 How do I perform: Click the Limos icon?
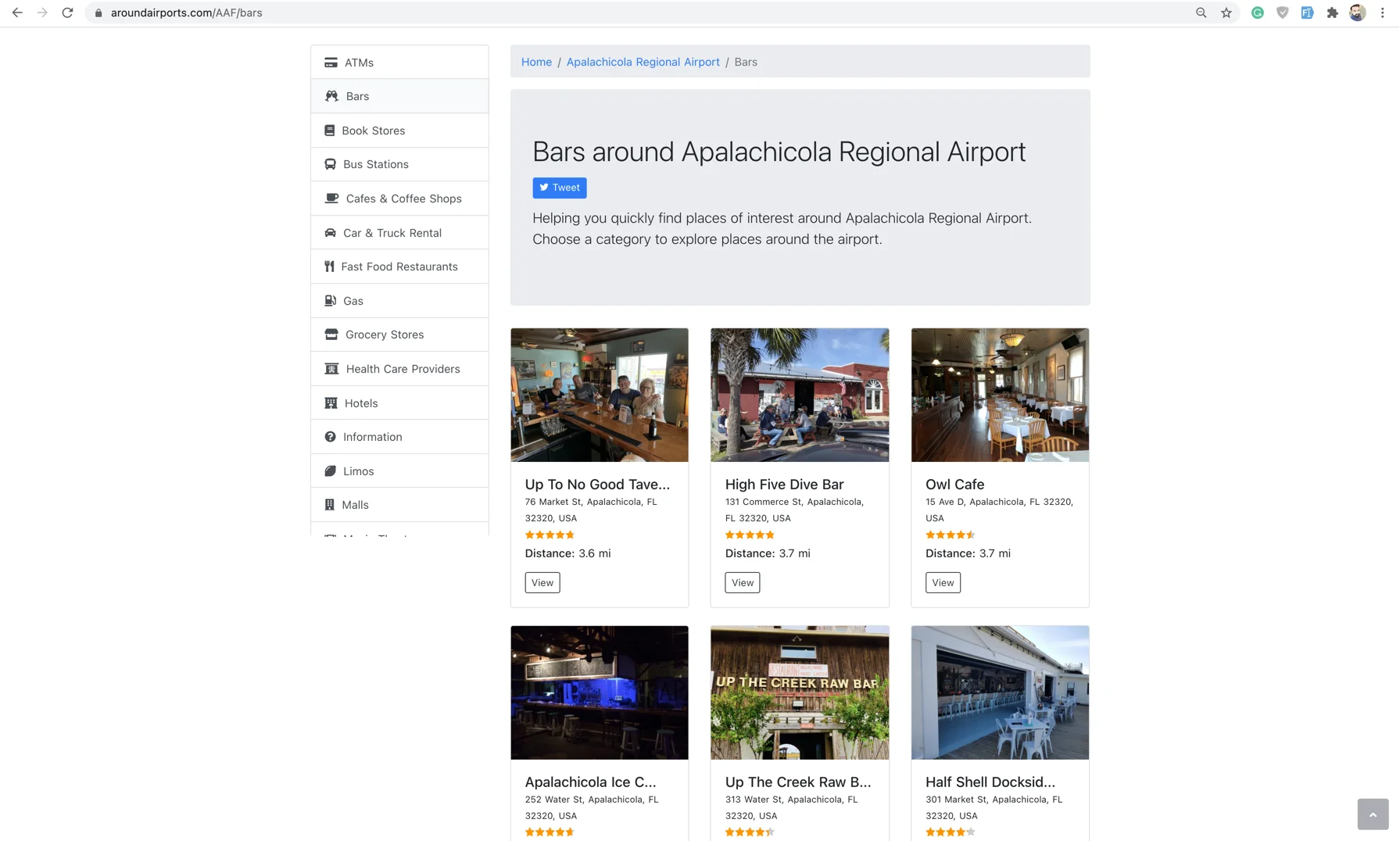(x=330, y=471)
